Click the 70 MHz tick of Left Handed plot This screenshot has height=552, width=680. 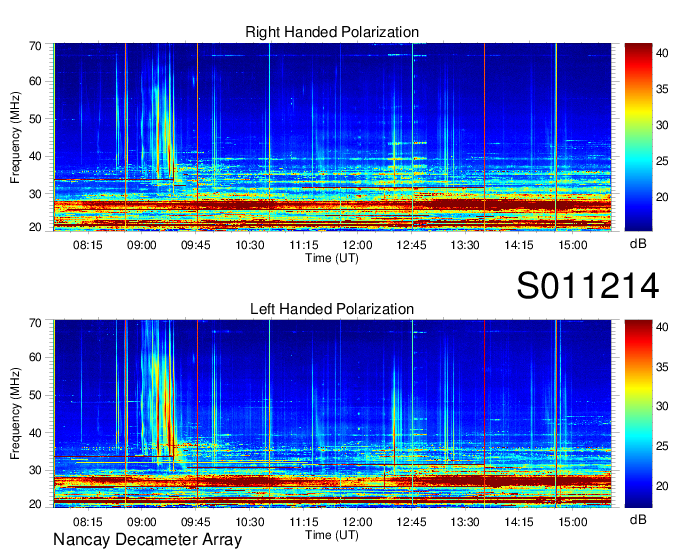point(36,323)
